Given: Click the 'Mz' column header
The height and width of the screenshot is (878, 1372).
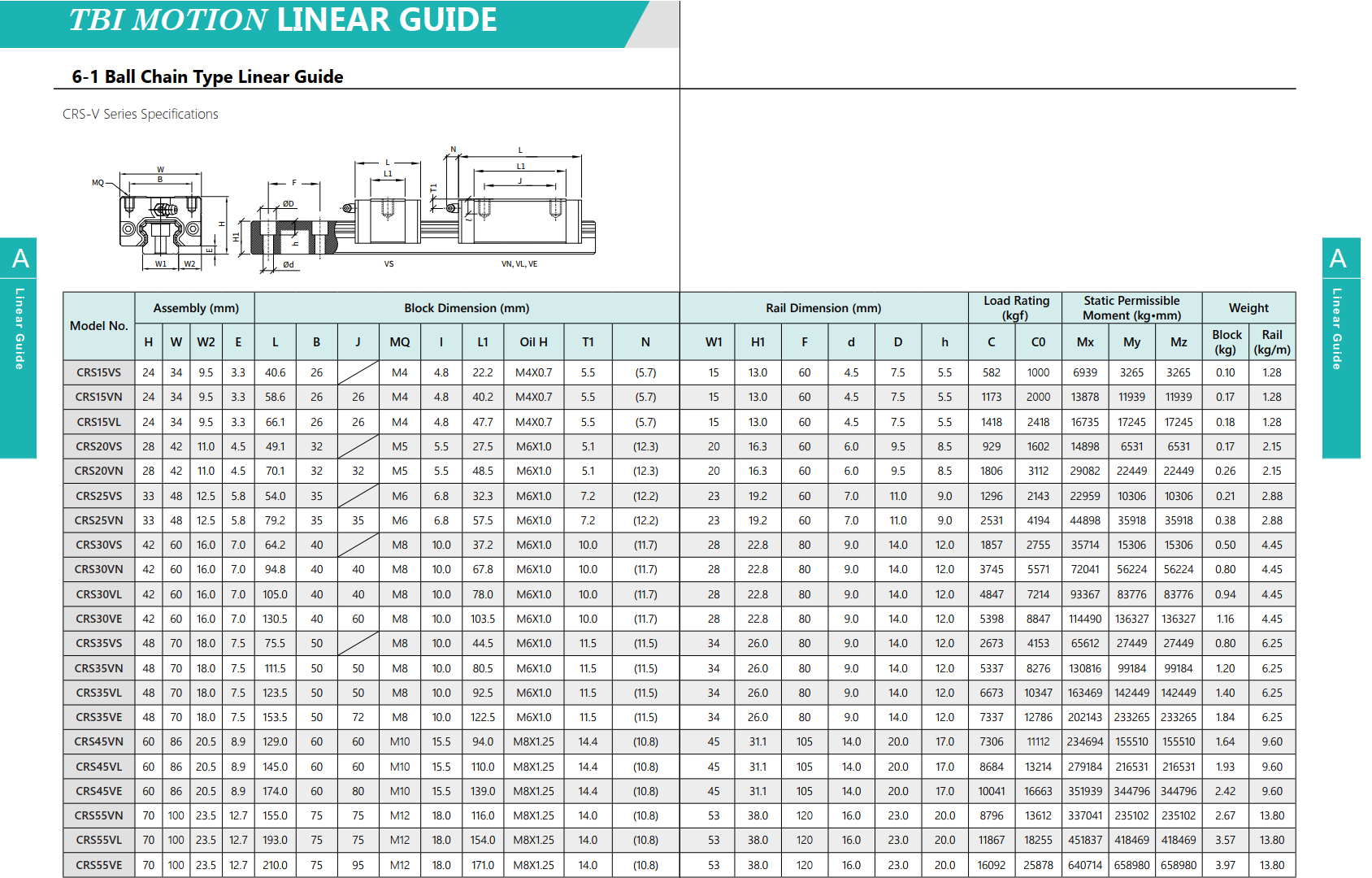Looking at the screenshot, I should 1179,342.
